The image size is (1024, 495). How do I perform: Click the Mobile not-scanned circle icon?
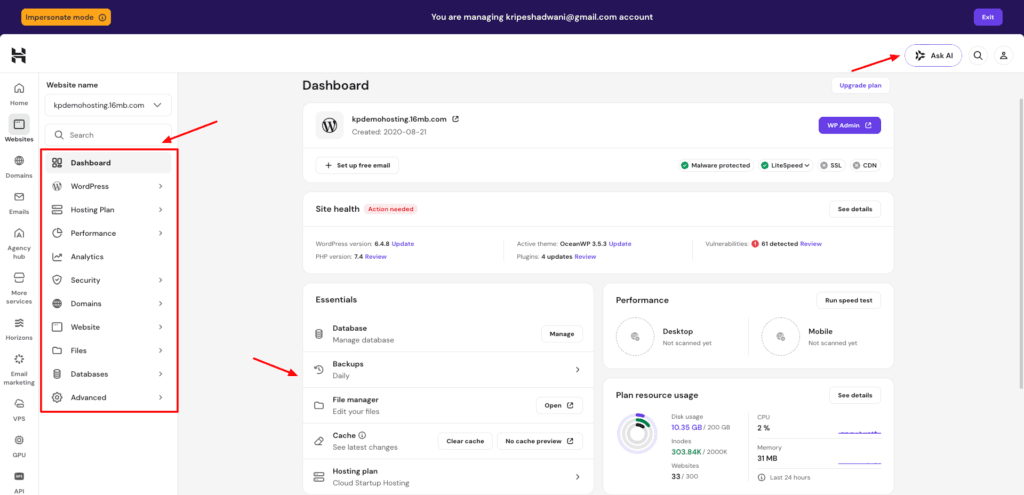pyautogui.click(x=780, y=336)
